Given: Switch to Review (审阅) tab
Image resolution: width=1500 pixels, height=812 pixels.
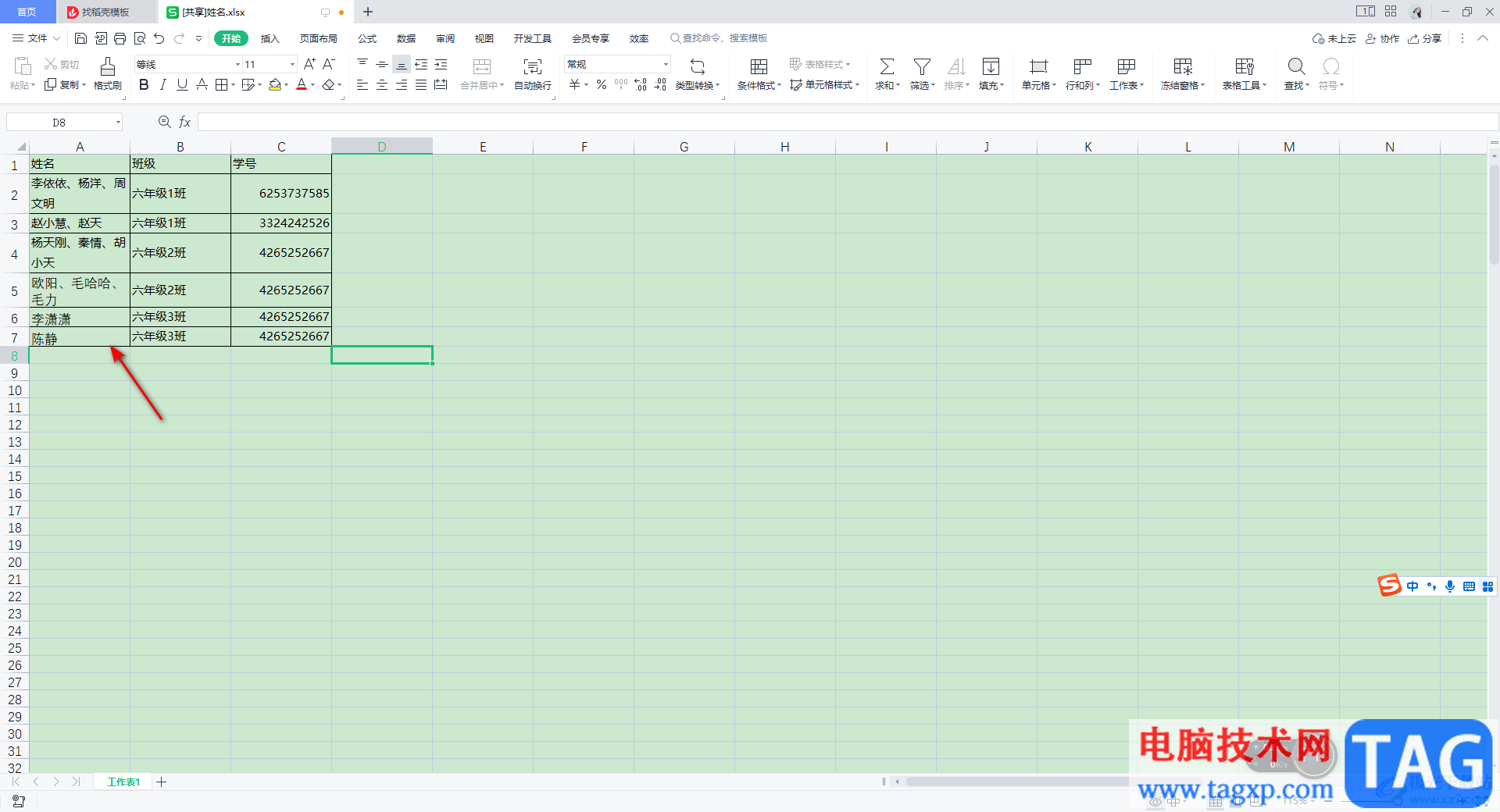Looking at the screenshot, I should coord(445,38).
